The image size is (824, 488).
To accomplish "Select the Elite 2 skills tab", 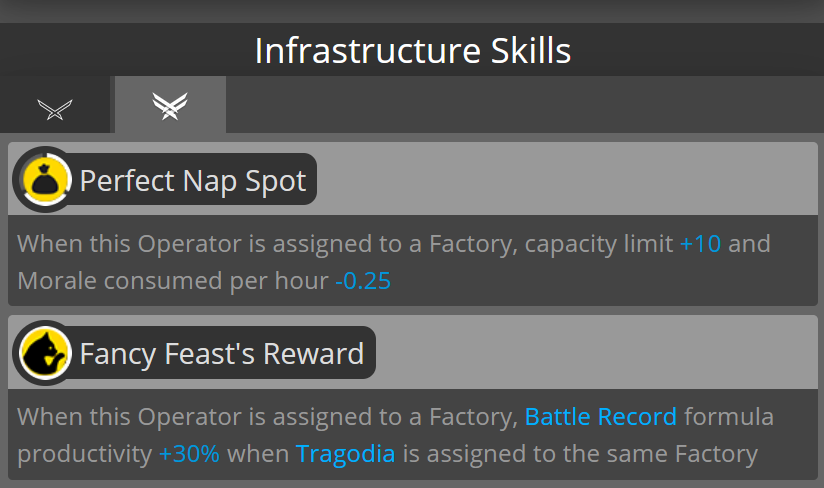I will (170, 105).
